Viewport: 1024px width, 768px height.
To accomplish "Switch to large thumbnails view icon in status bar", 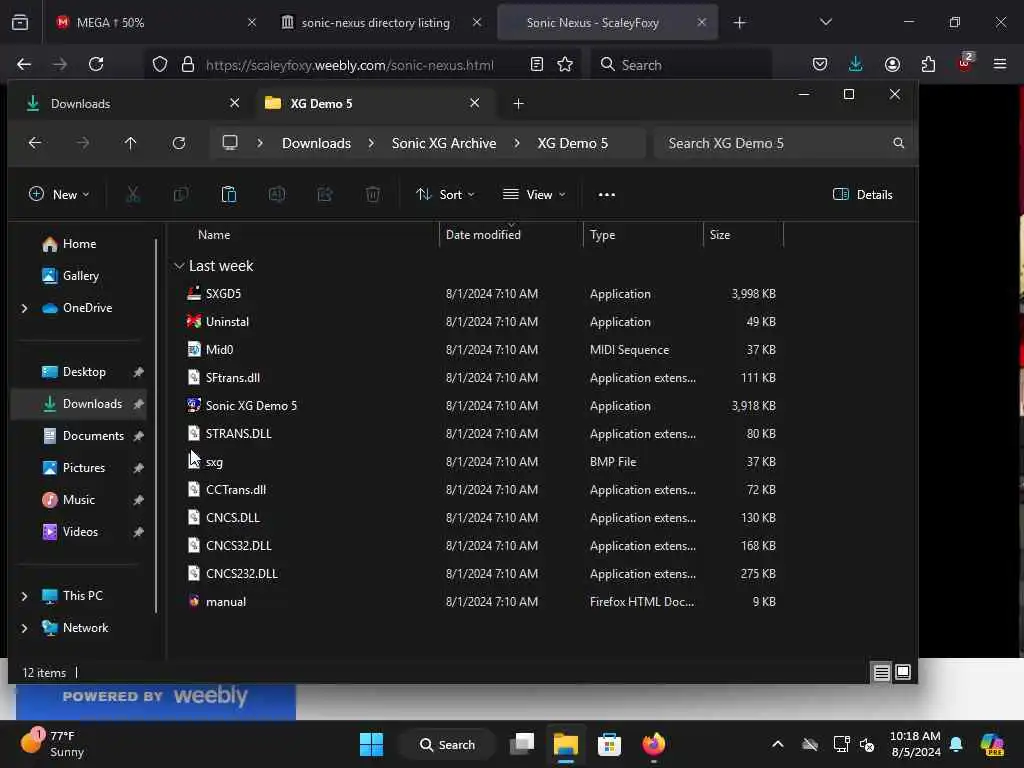I will click(903, 672).
